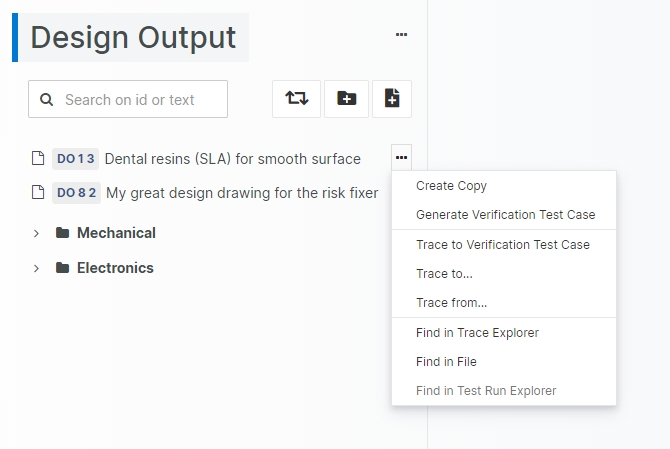Image resolution: width=670 pixels, height=449 pixels.
Task: Open DO13 Dental resins item
Action: tap(232, 158)
